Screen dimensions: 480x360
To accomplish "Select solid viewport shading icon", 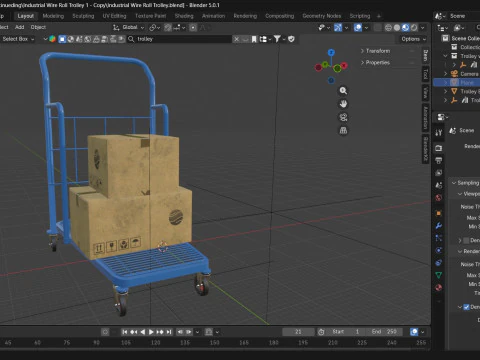I will (x=397, y=28).
